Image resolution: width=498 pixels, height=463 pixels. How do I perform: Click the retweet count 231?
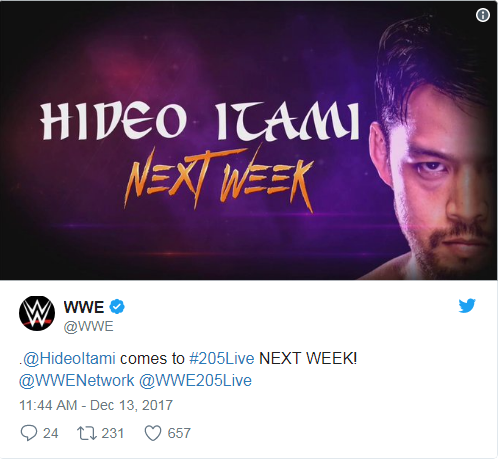click(113, 433)
